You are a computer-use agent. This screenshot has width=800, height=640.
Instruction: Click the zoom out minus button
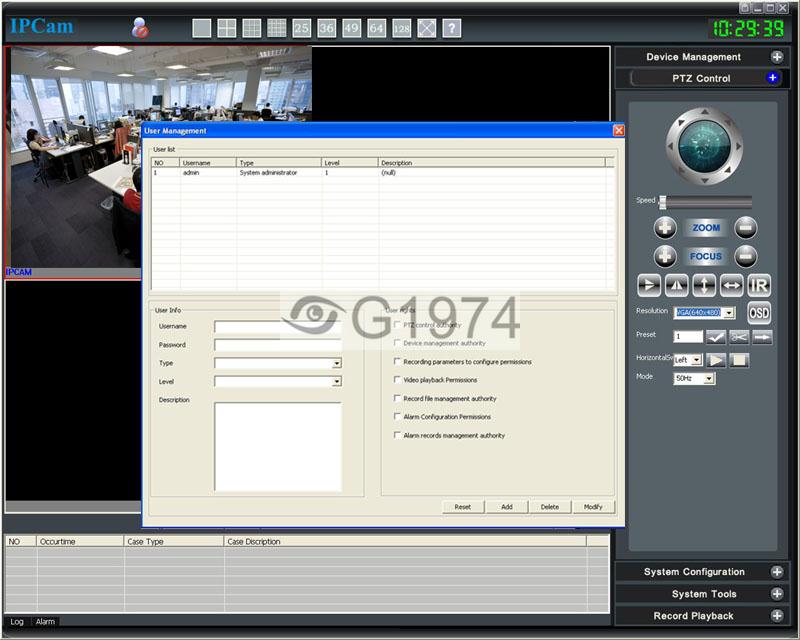pyautogui.click(x=746, y=228)
